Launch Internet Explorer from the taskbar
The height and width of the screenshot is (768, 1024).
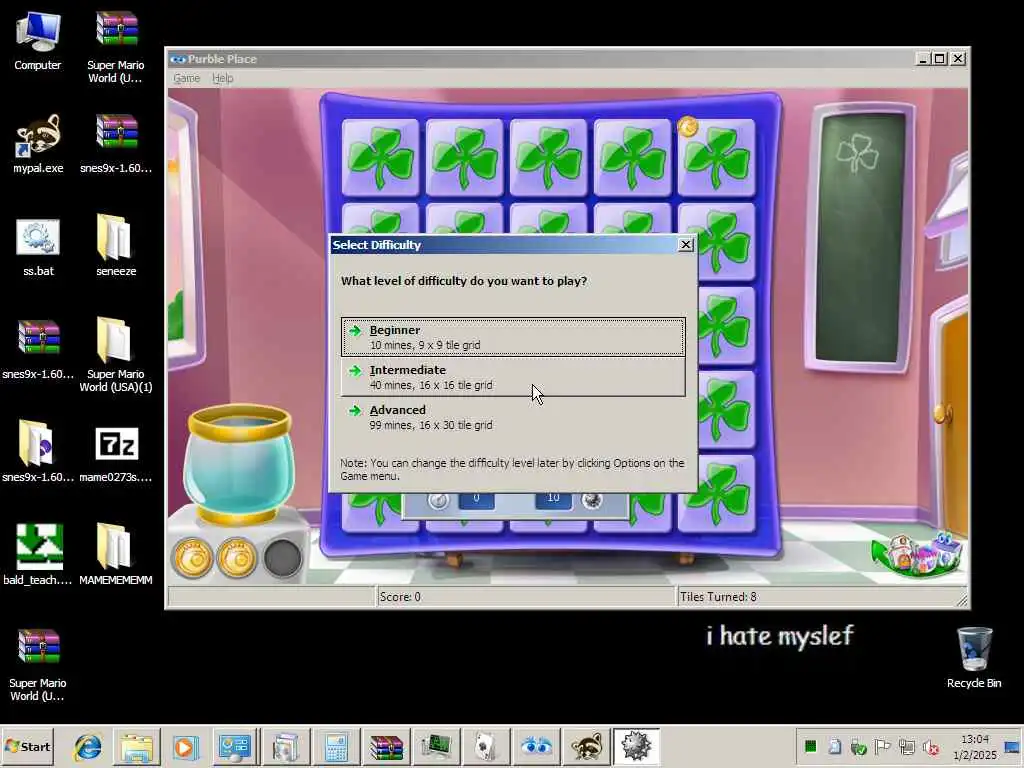[x=88, y=746]
